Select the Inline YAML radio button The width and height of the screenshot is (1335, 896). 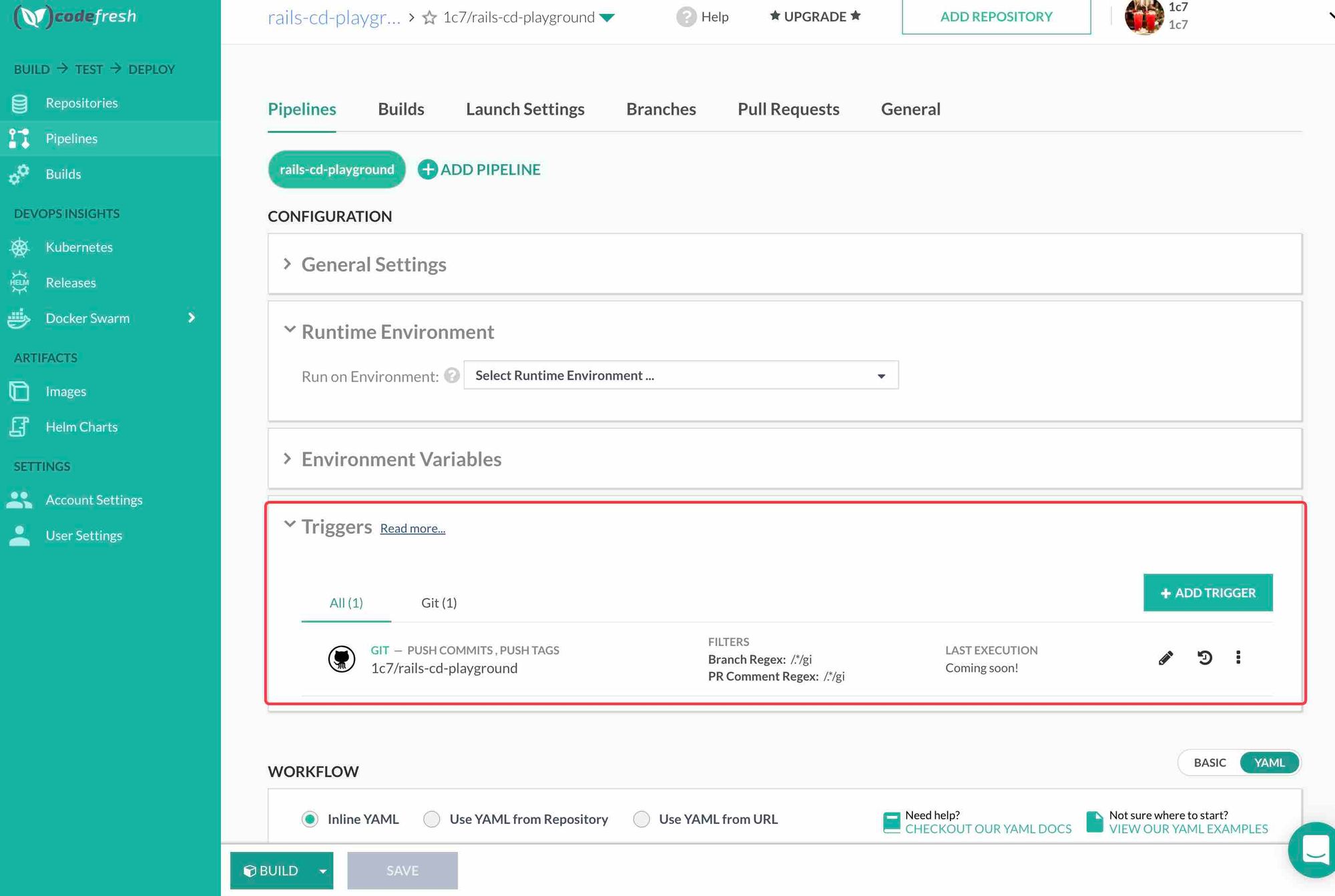tap(310, 819)
